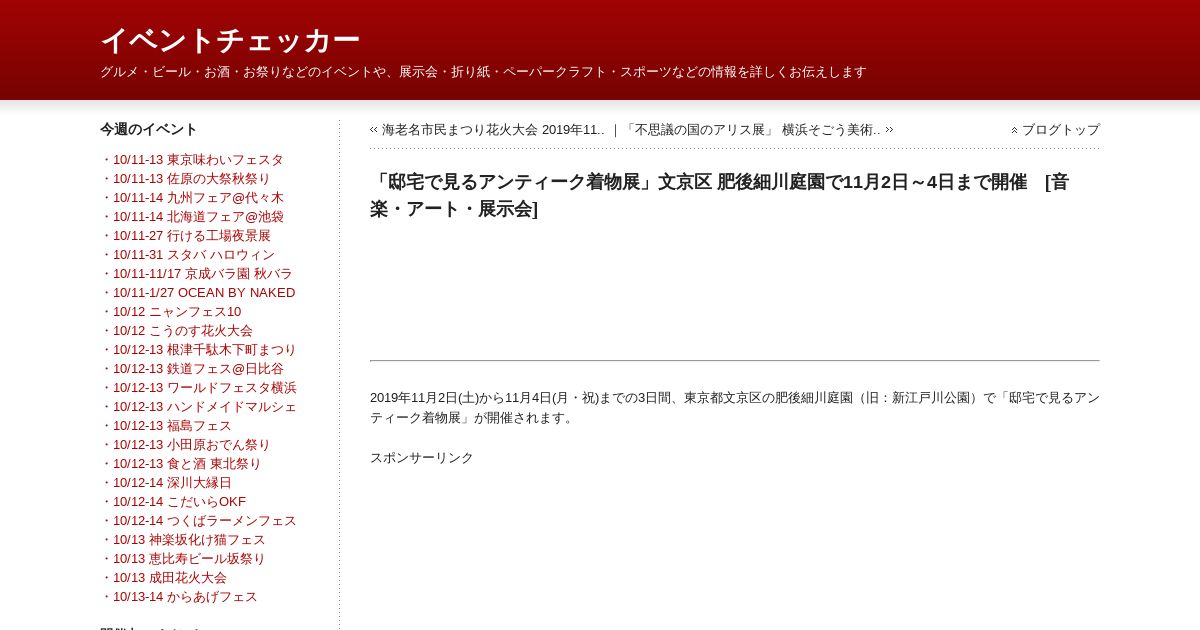
Task: Open 10/12-13 ワールドフェスタ横浜 event
Action: point(205,388)
